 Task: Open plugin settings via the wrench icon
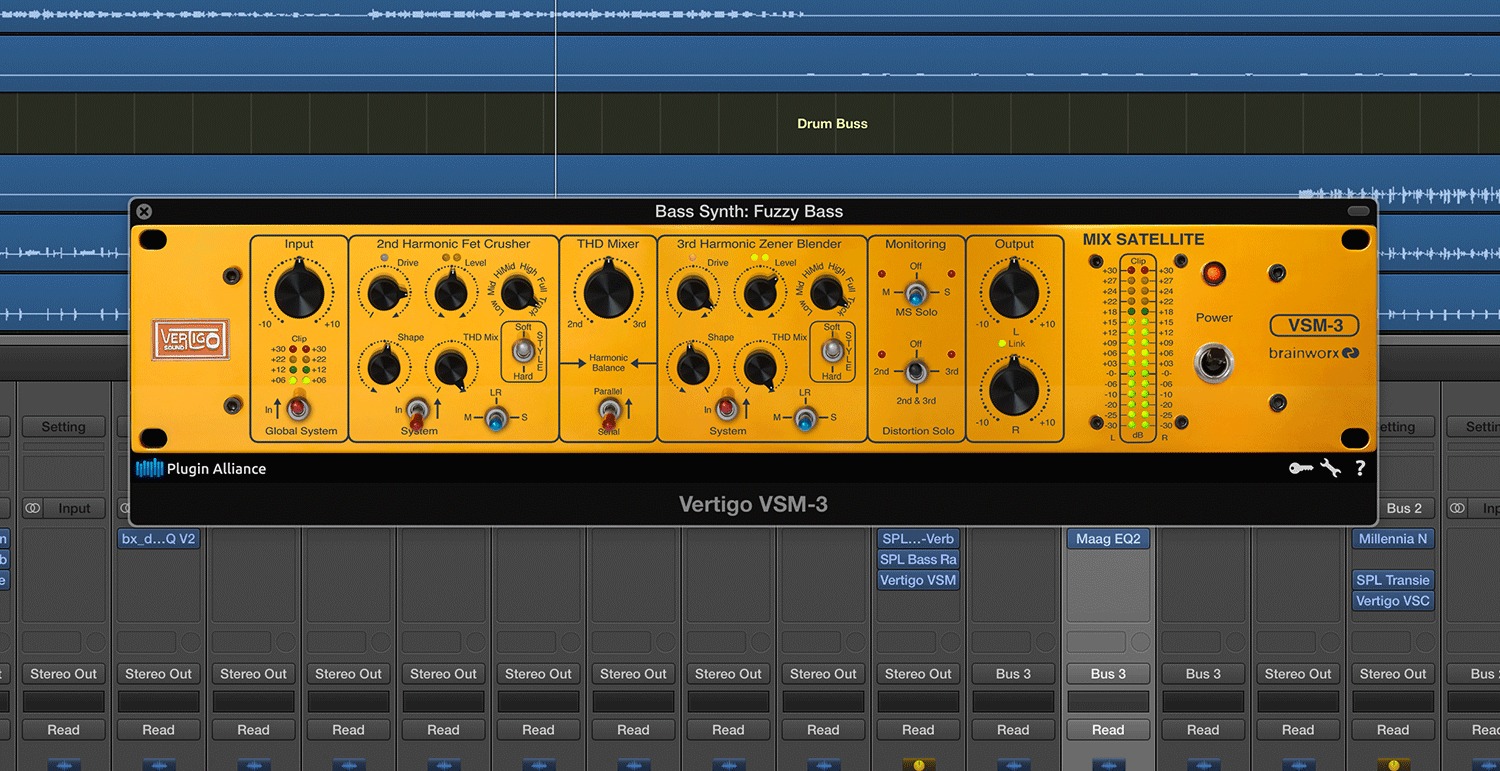(1330, 467)
